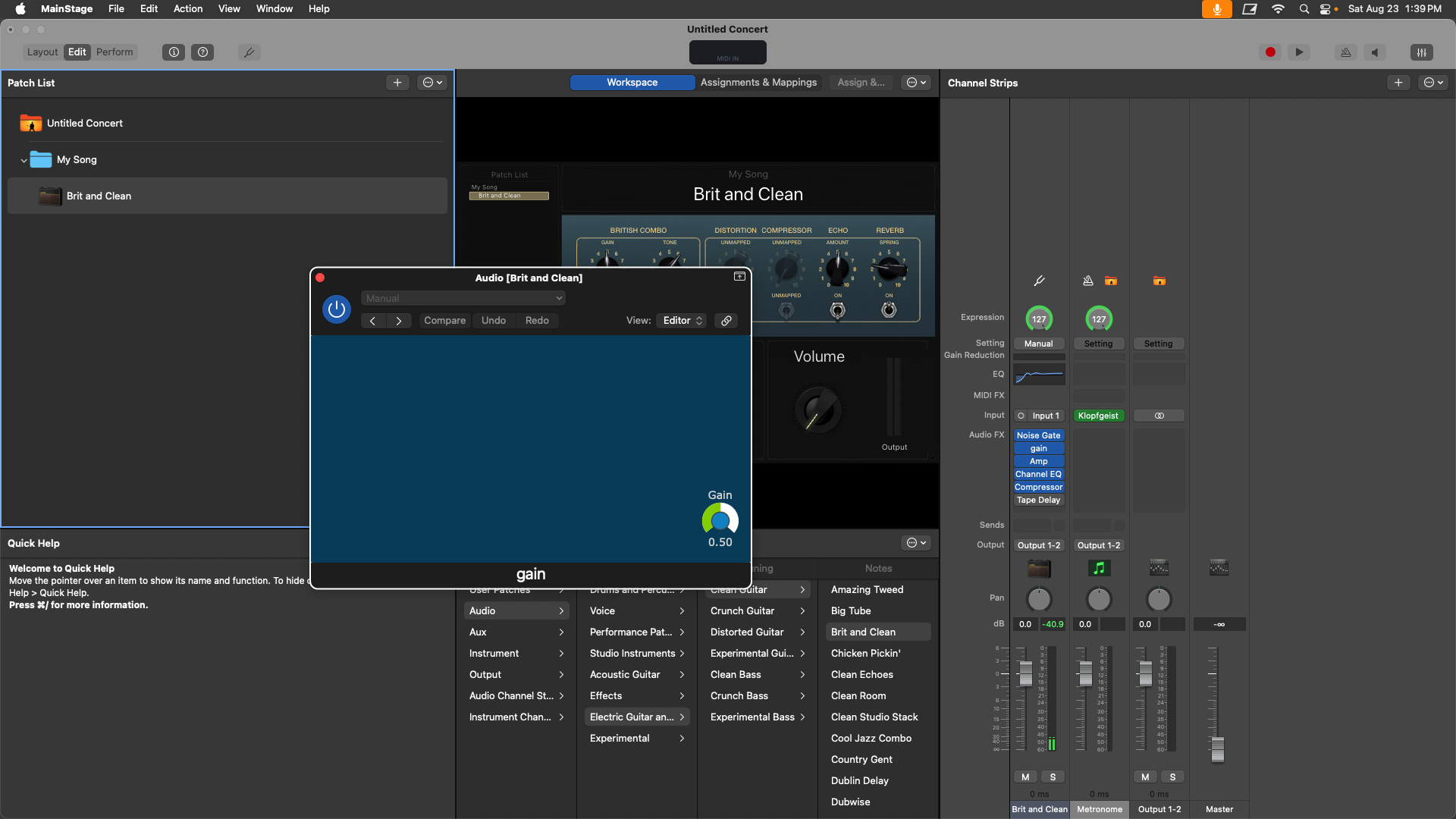Open the Channel Strips action pop-up menu
1456x819 pixels.
[1433, 83]
